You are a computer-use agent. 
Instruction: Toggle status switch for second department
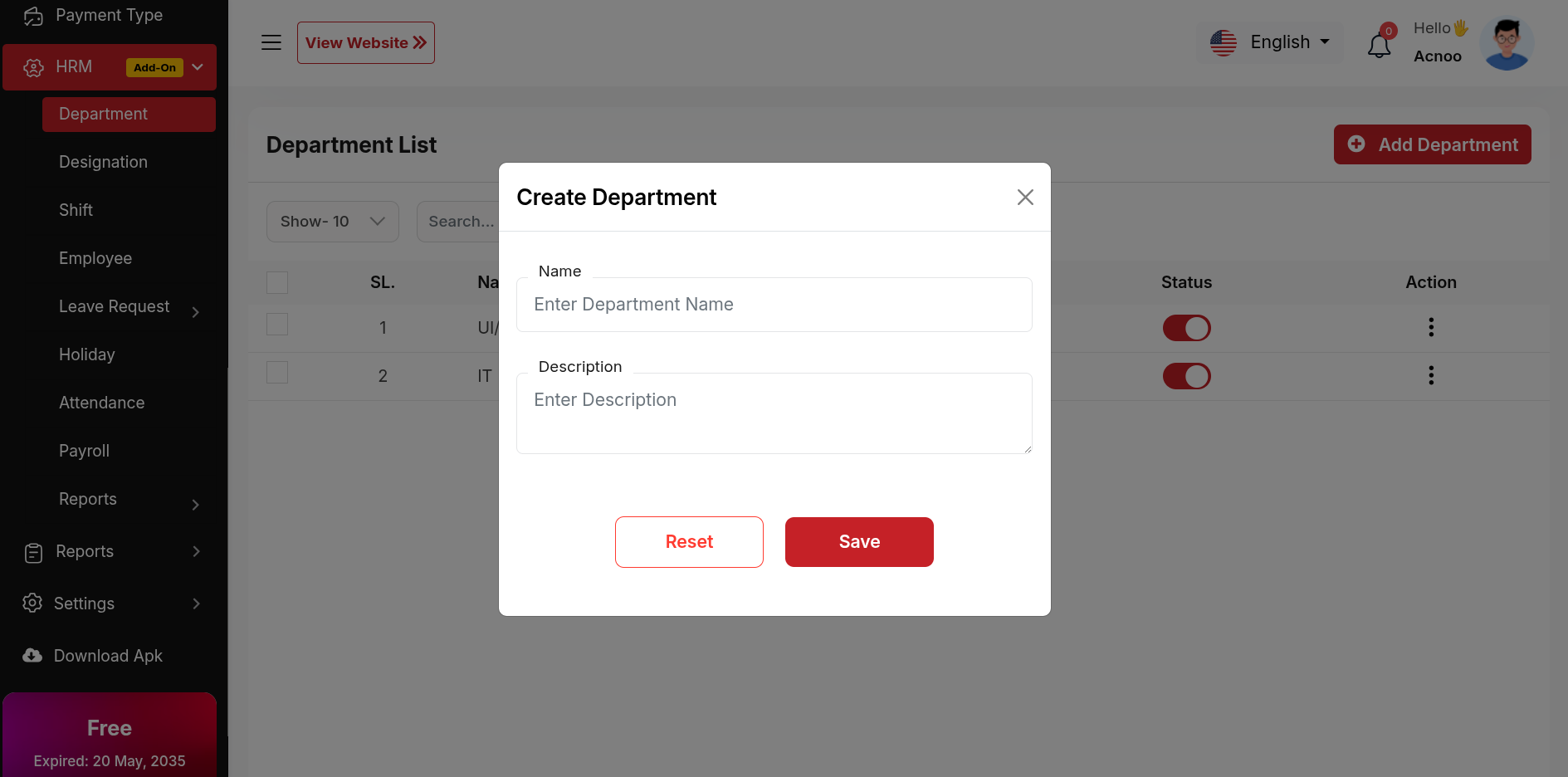1186,376
